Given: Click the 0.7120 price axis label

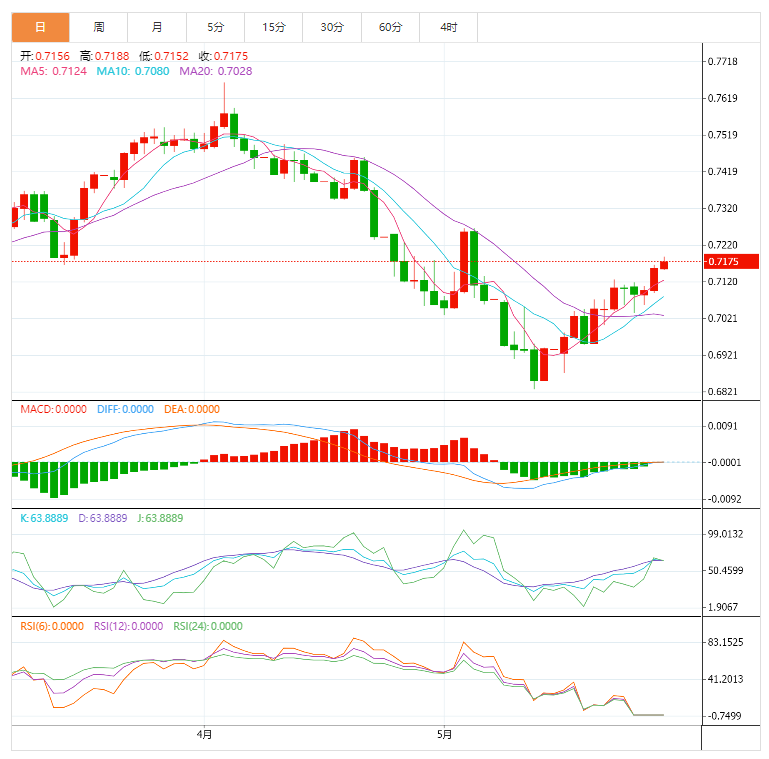Looking at the screenshot, I should pyautogui.click(x=723, y=281).
